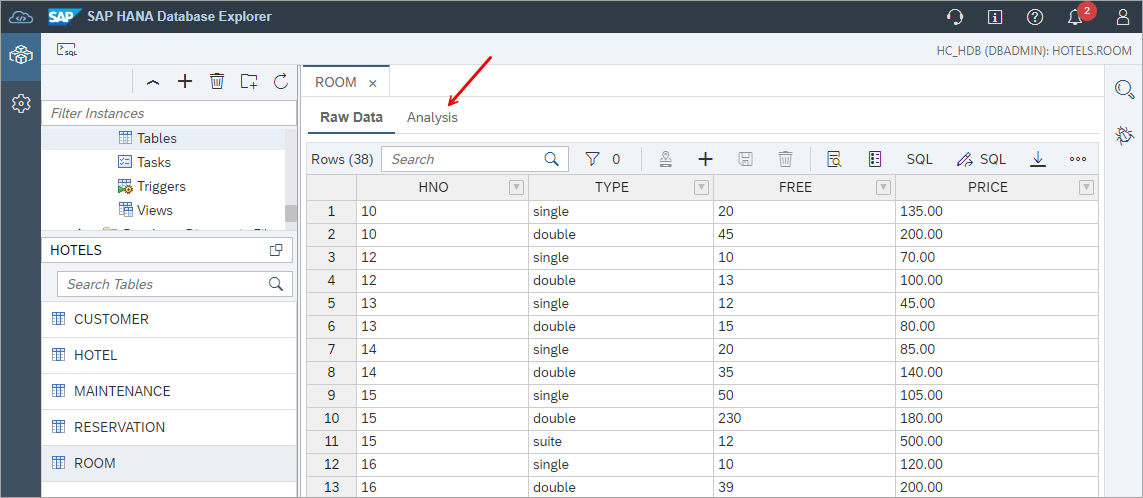Viewport: 1143px width, 498px height.
Task: Open the settings gear in sidebar
Action: [x=20, y=104]
